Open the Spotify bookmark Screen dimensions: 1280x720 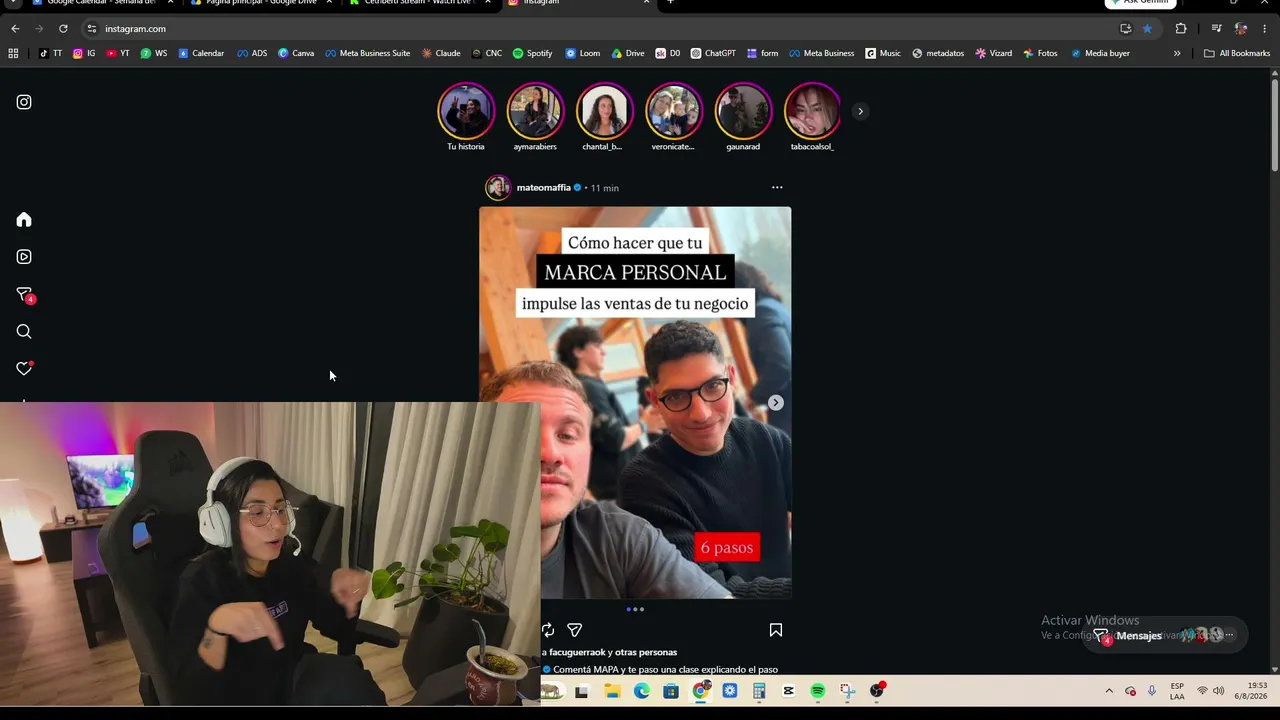click(x=532, y=53)
